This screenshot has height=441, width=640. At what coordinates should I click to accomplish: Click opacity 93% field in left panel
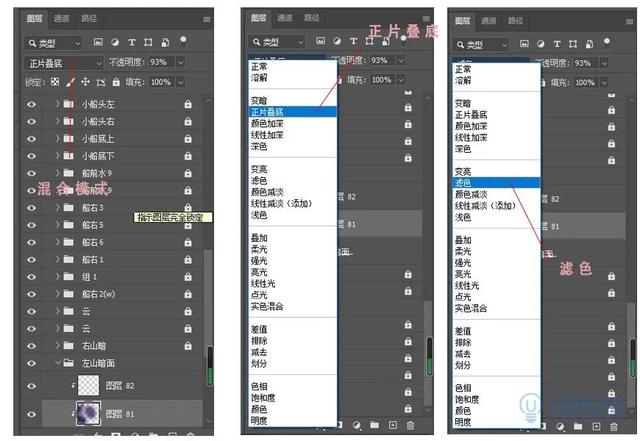tap(161, 62)
